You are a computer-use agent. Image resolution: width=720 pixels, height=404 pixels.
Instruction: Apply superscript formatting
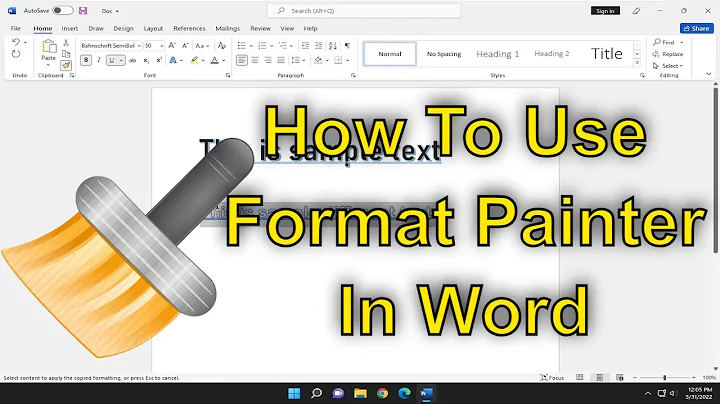[159, 60]
